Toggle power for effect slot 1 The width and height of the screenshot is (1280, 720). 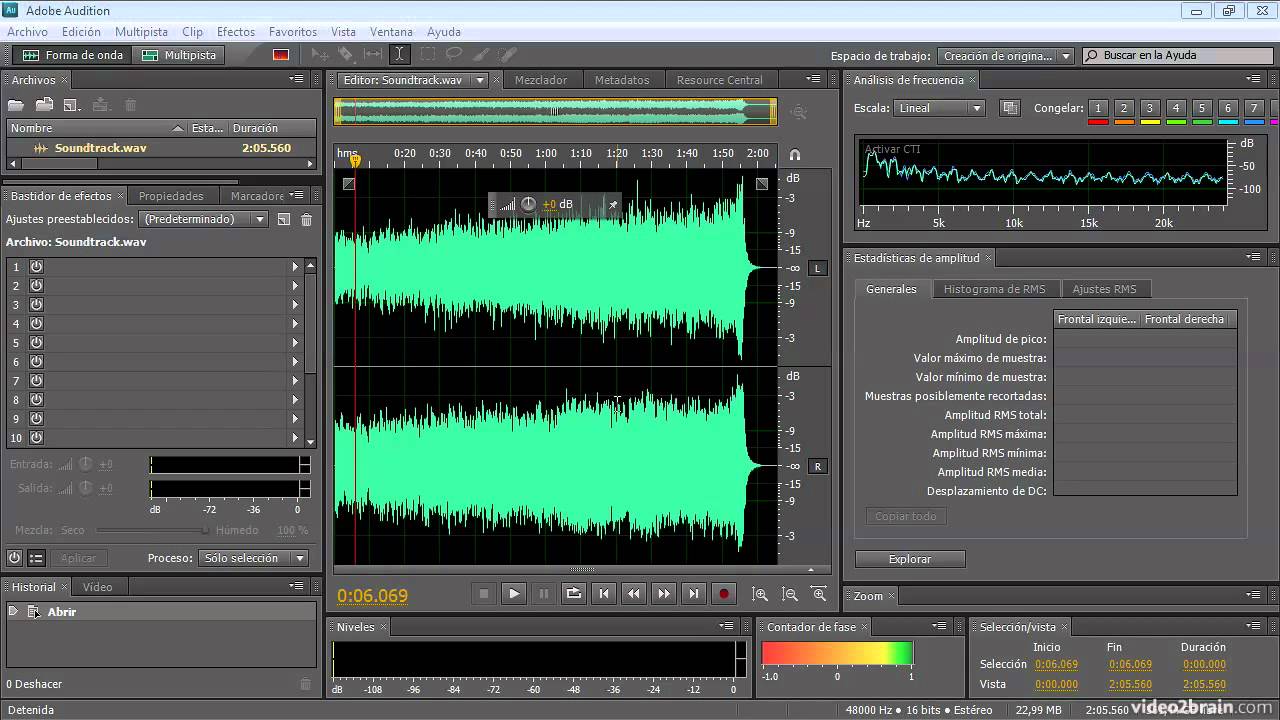[36, 267]
